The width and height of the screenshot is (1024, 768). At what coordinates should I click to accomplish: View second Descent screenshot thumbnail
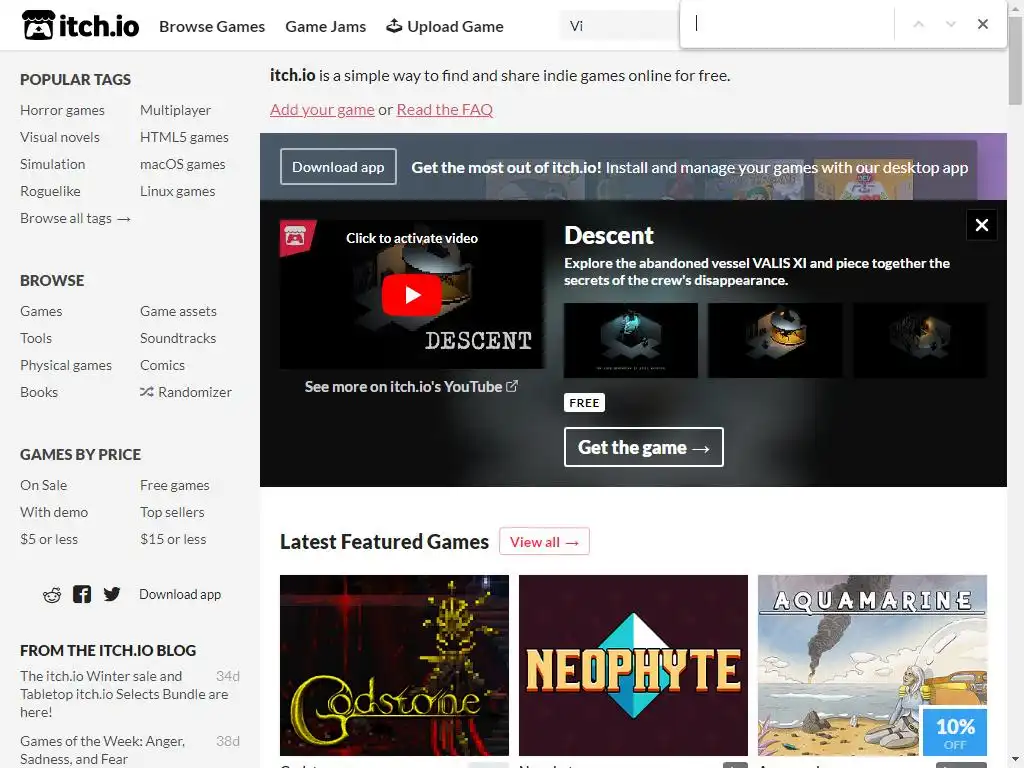tap(775, 340)
